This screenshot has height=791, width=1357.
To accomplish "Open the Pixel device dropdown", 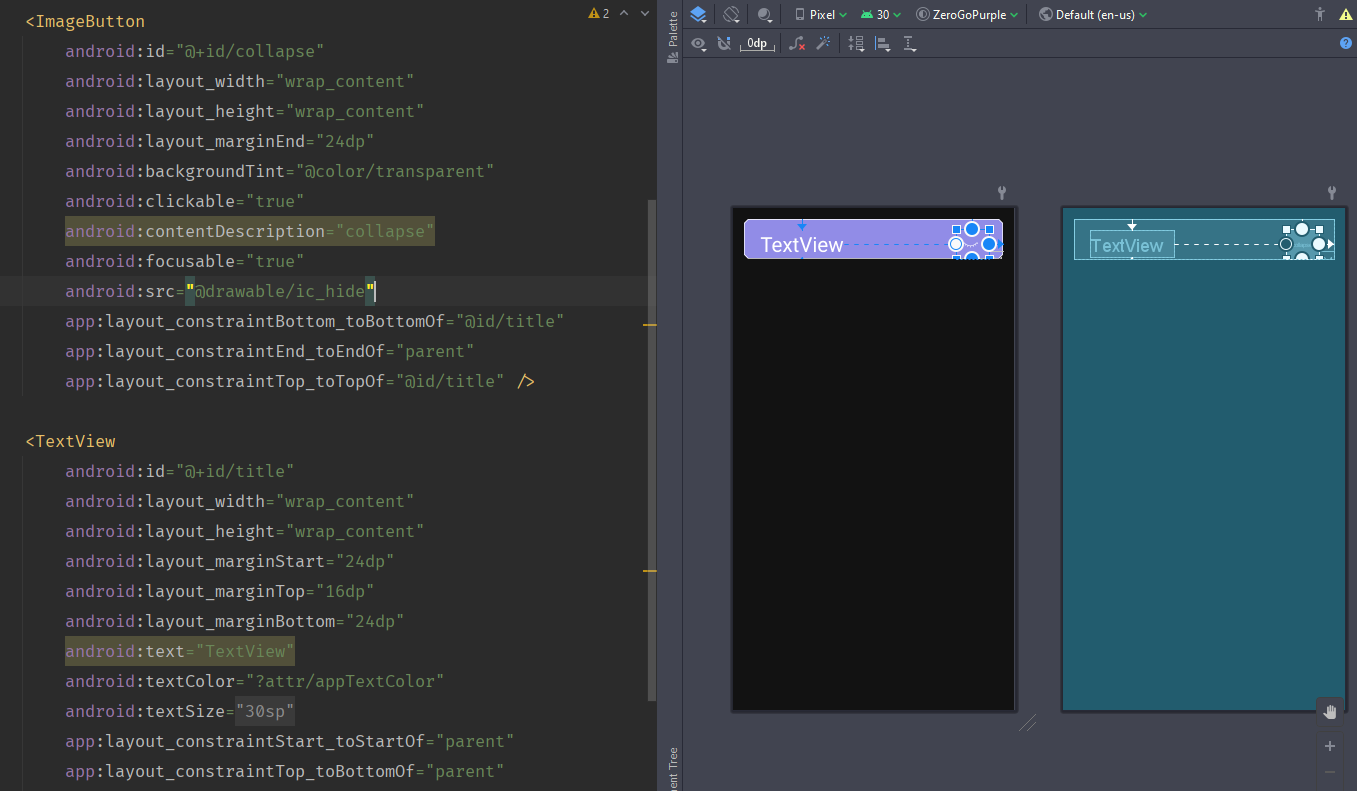I will [820, 14].
